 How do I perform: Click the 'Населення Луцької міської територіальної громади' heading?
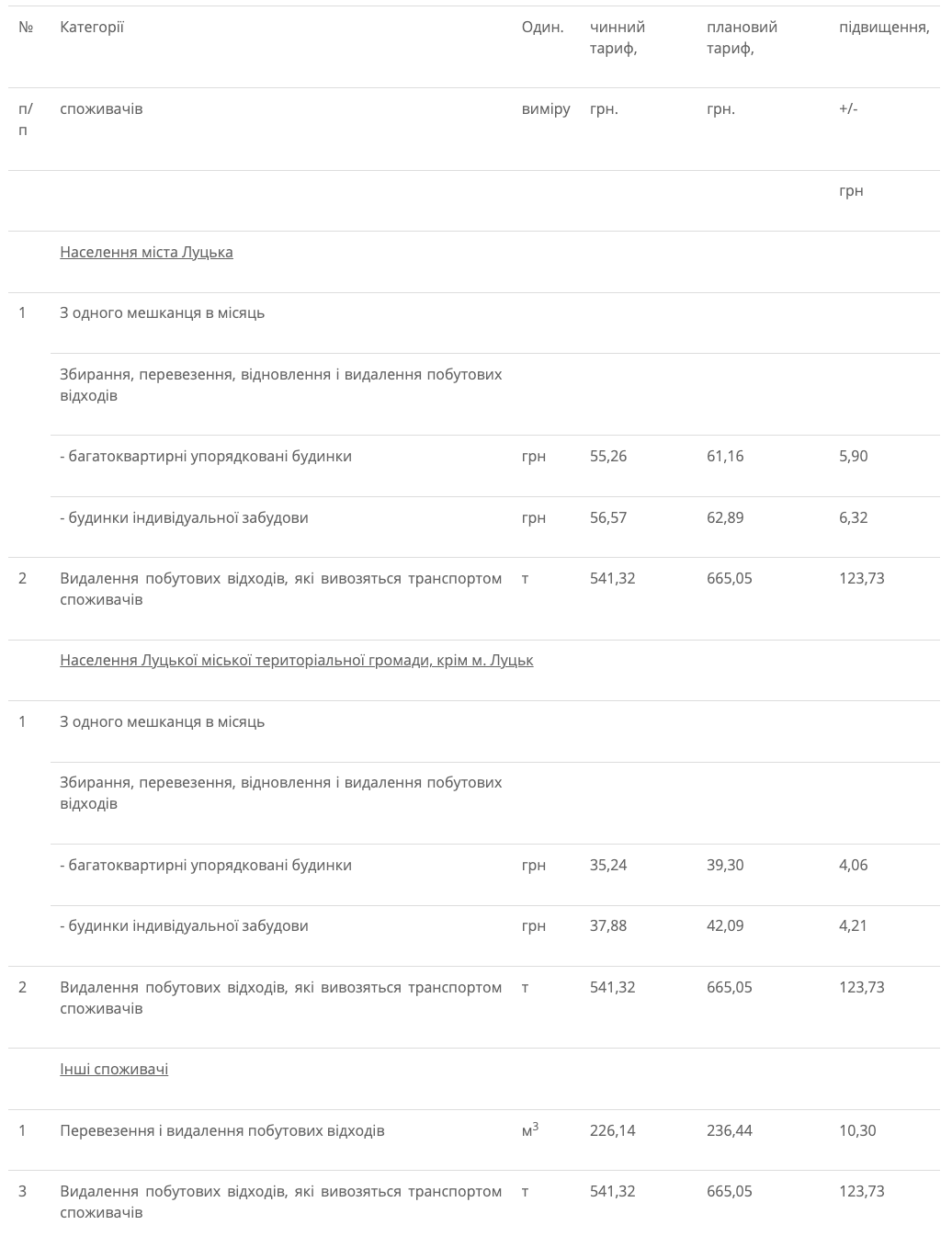coord(296,661)
